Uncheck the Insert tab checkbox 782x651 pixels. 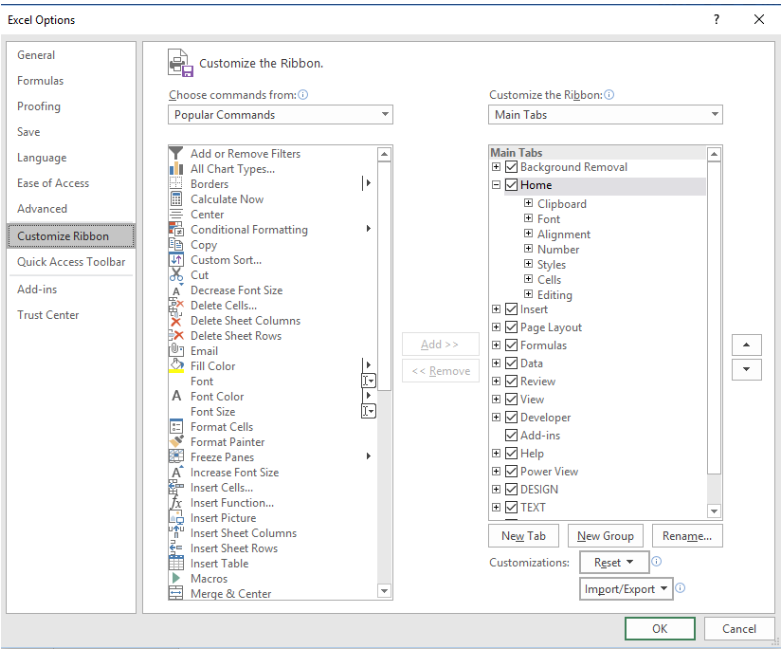[511, 309]
